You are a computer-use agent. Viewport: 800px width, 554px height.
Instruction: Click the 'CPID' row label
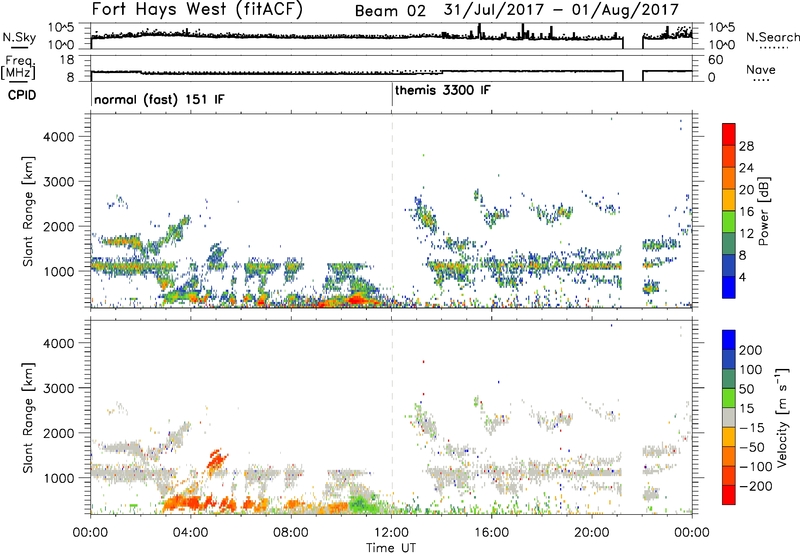tap(22, 95)
